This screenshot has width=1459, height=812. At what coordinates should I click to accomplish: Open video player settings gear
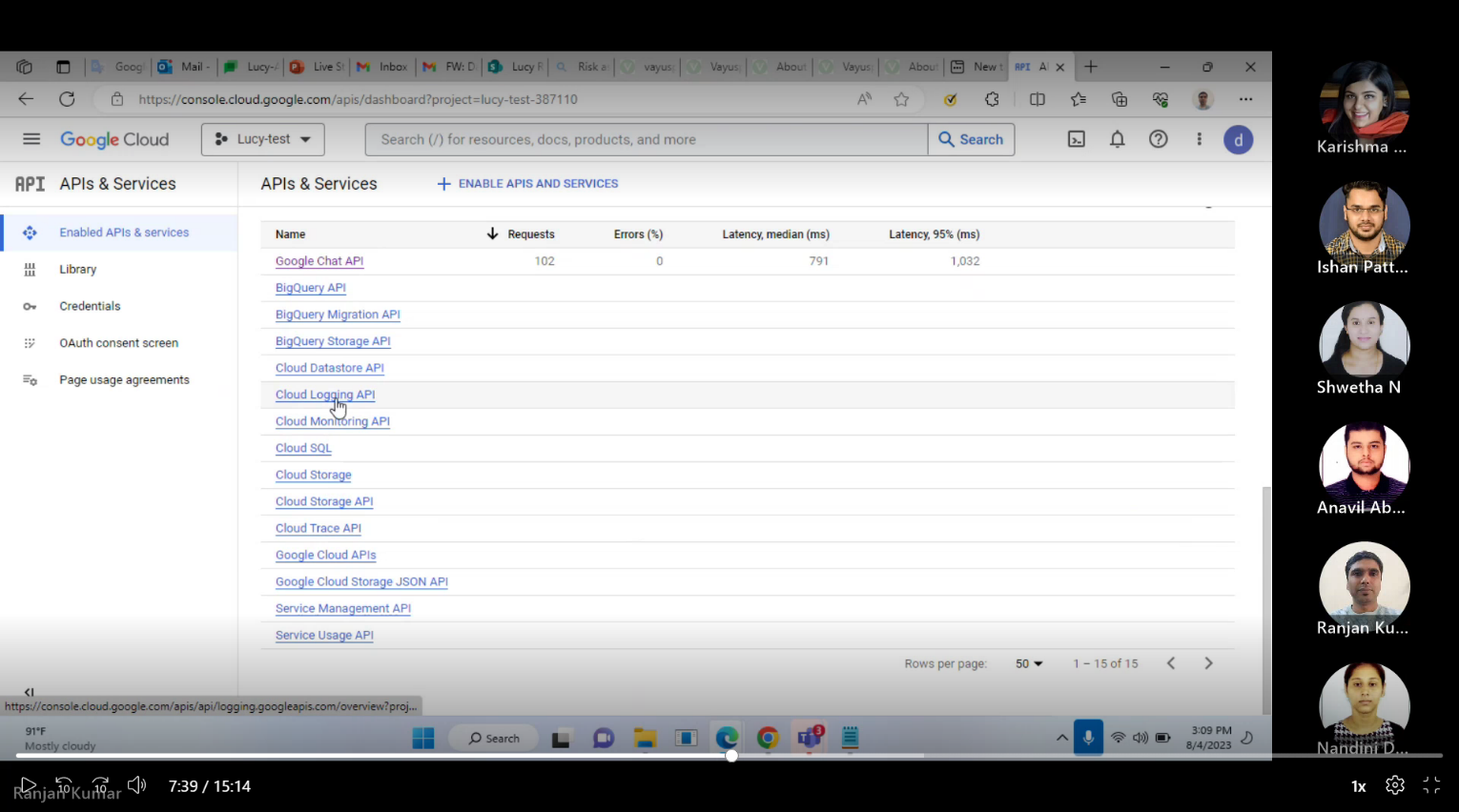[x=1395, y=785]
